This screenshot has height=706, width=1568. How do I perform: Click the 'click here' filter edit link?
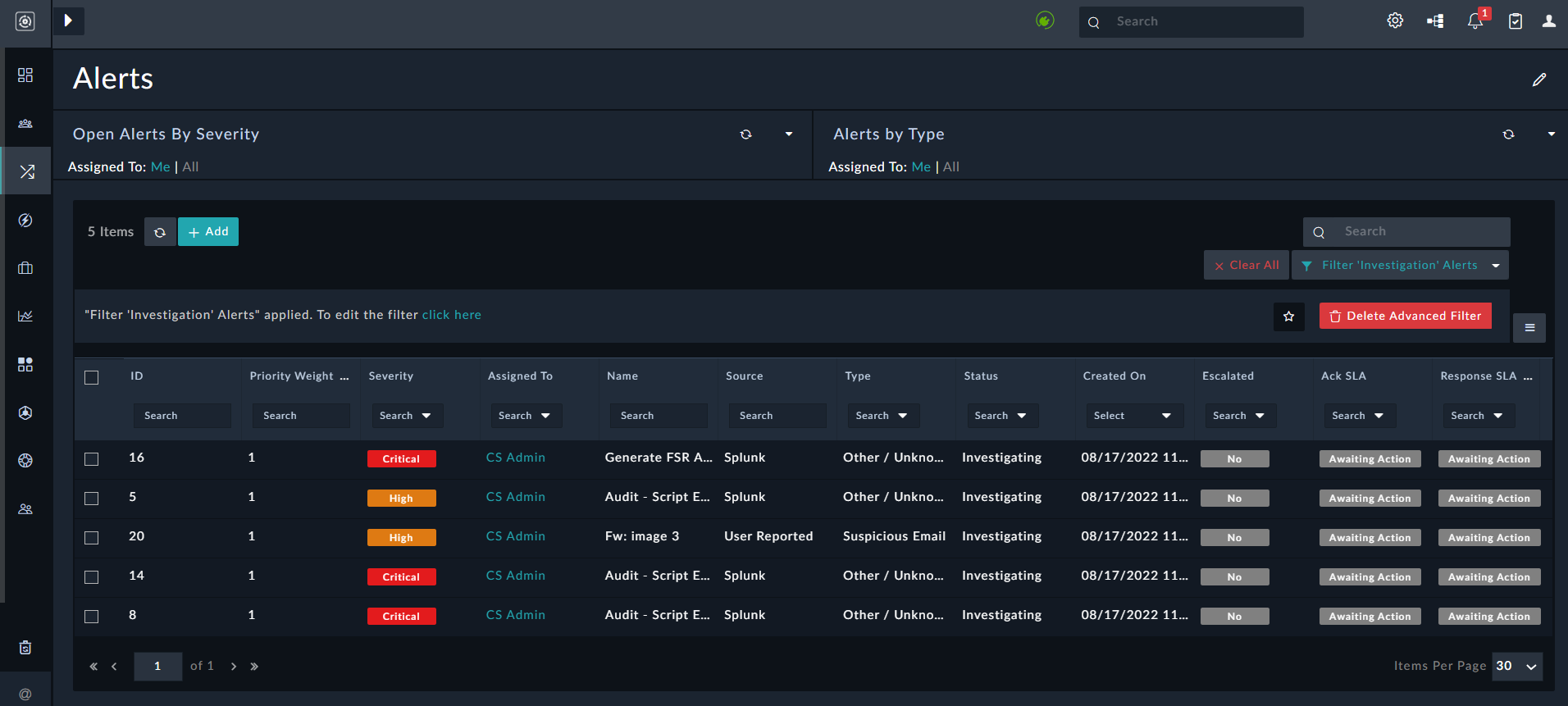coord(451,315)
